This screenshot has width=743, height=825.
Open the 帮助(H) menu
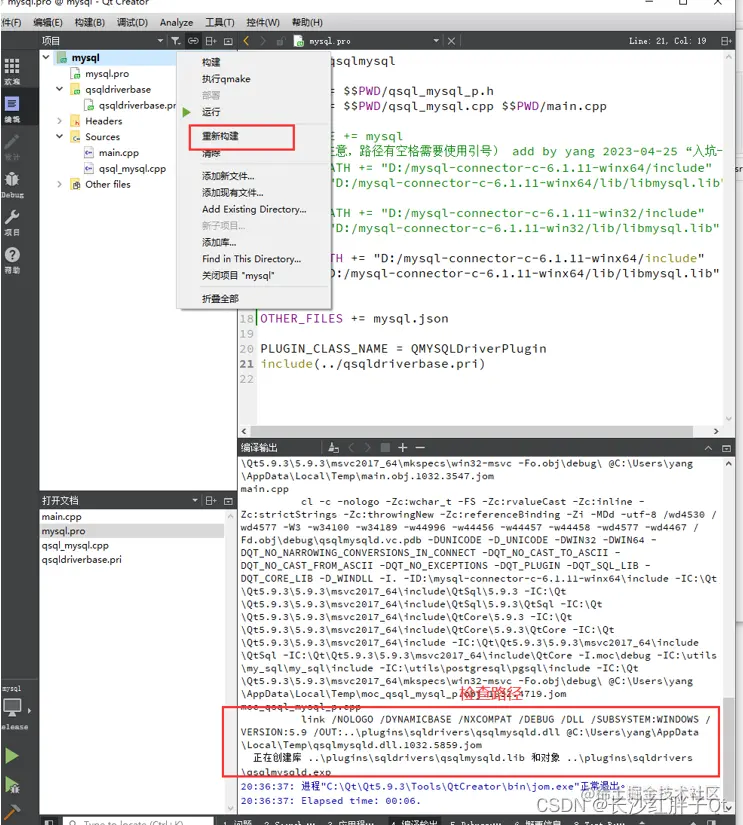point(307,22)
